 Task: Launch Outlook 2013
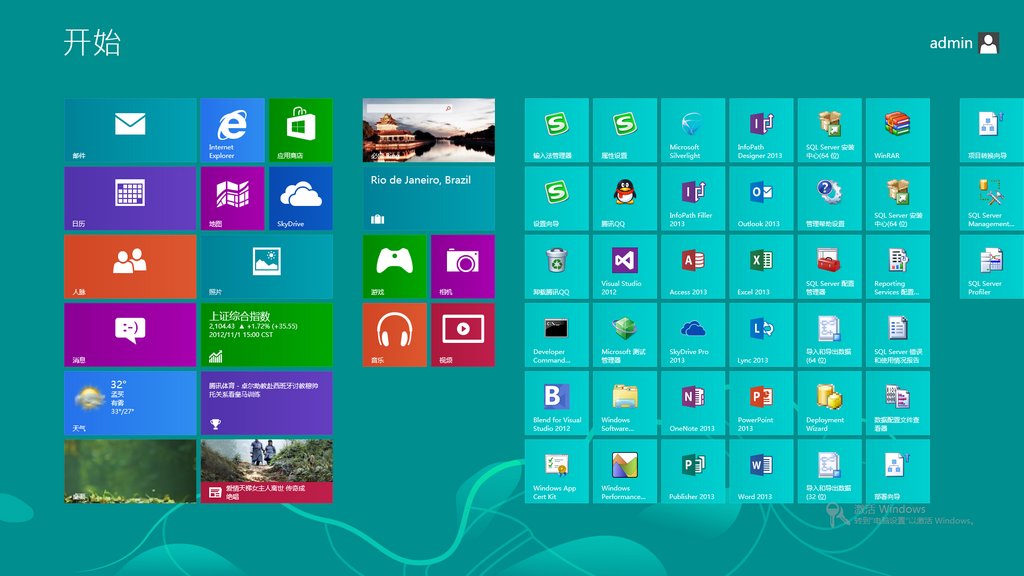coord(761,198)
